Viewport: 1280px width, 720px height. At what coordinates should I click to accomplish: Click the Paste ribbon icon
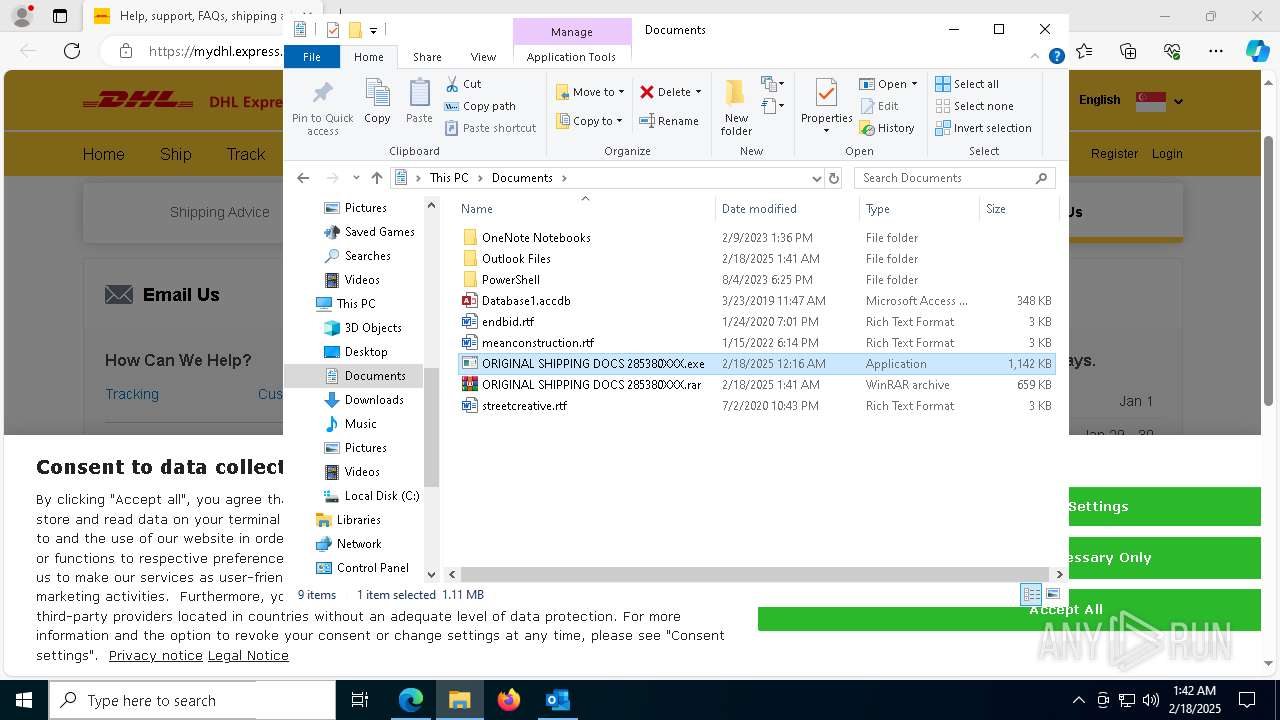tap(419, 103)
